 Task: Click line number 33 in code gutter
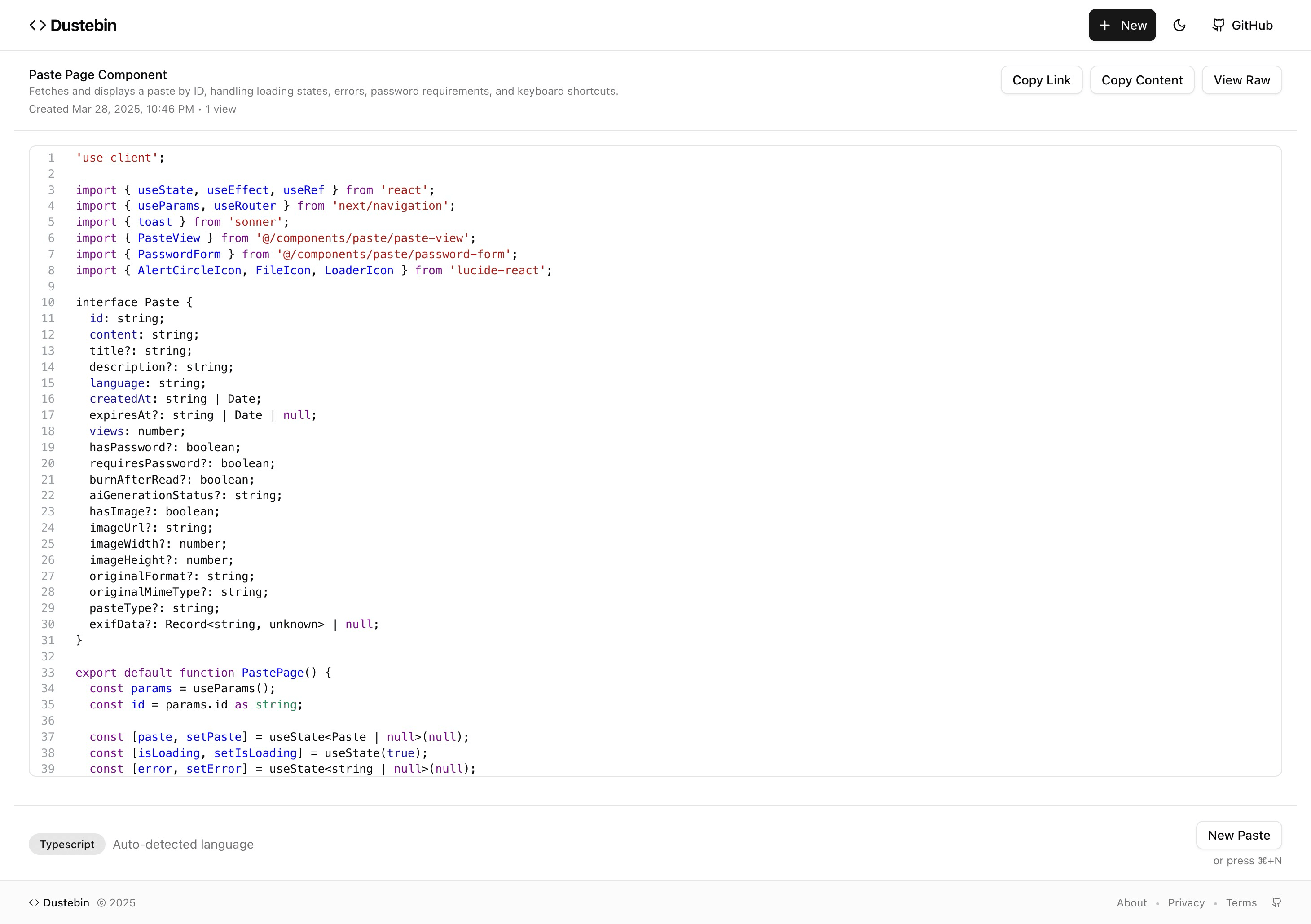click(48, 673)
